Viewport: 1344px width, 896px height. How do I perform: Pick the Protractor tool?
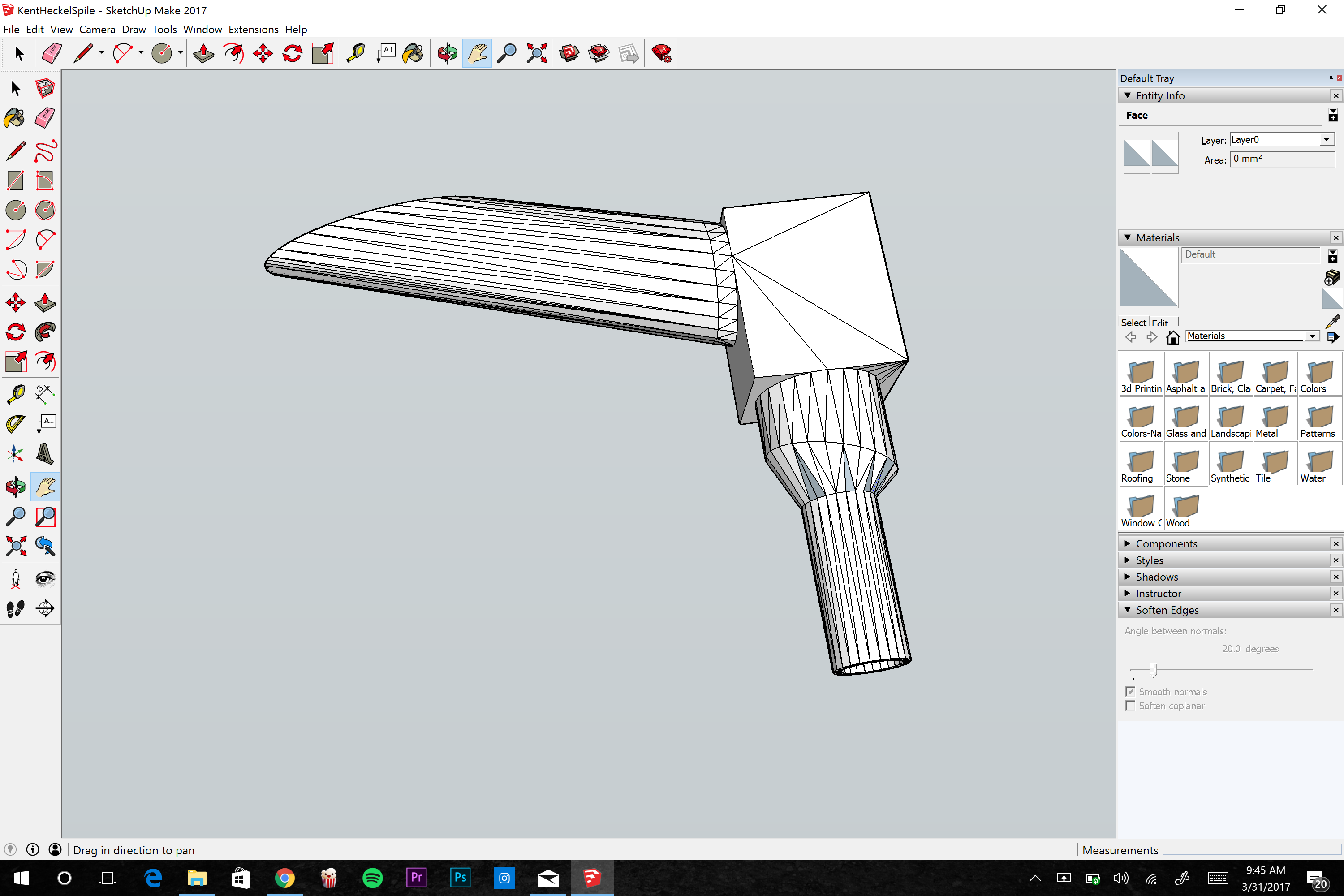click(15, 423)
